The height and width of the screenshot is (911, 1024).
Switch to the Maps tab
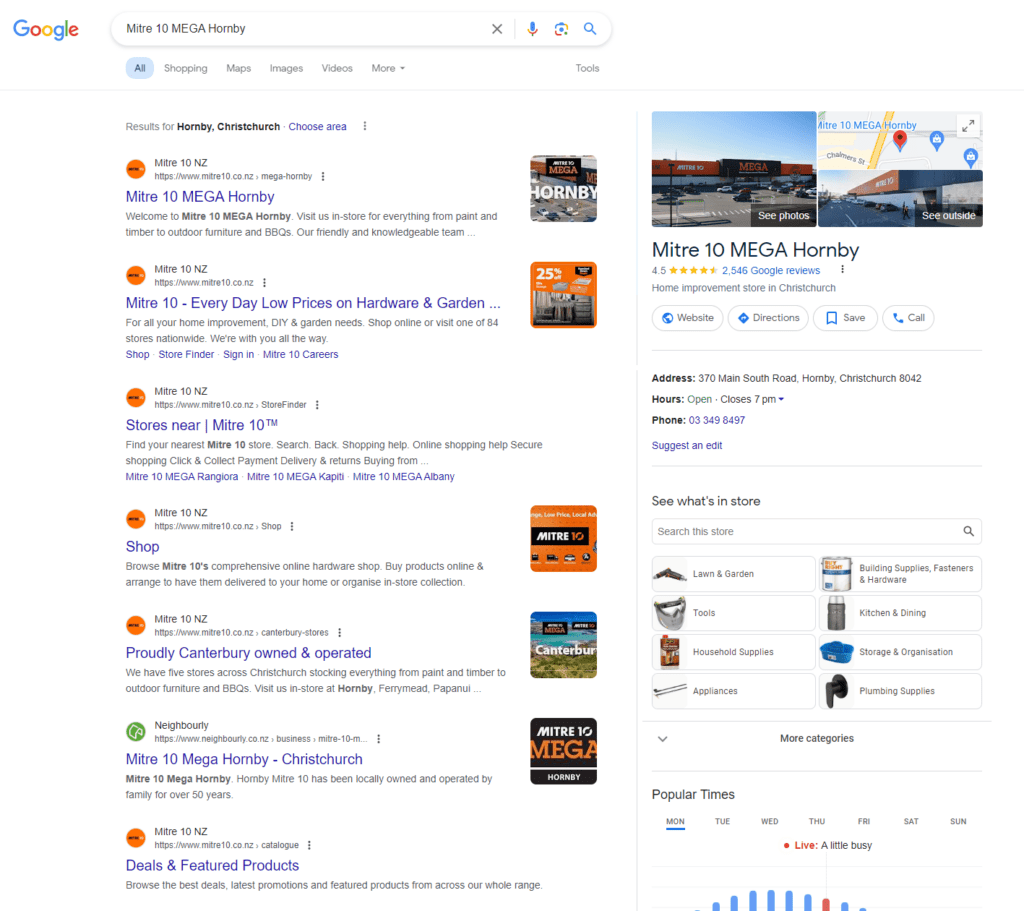point(238,68)
